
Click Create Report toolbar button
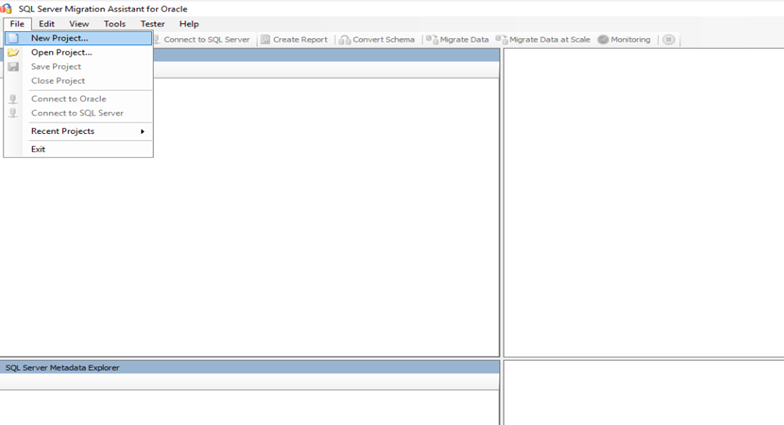(294, 40)
